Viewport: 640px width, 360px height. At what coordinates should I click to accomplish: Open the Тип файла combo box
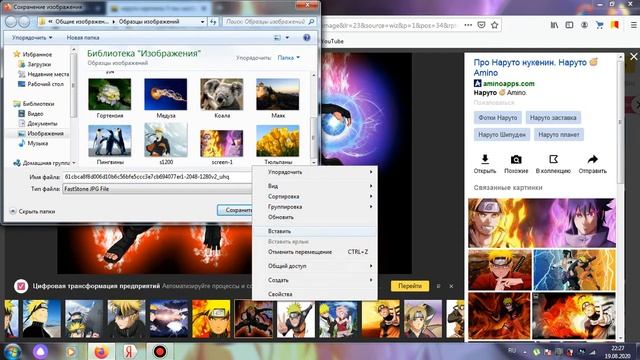click(157, 189)
